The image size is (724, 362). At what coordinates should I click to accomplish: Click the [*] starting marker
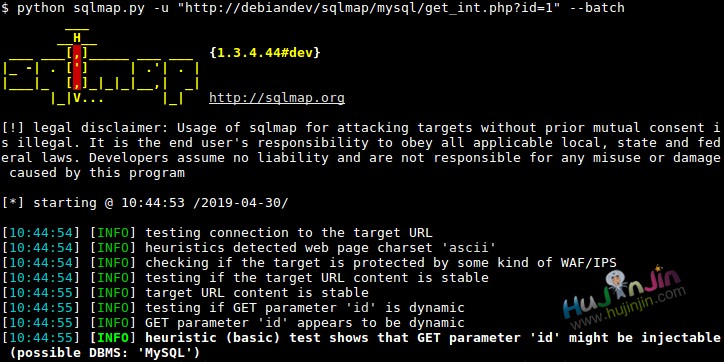[x=13, y=203]
